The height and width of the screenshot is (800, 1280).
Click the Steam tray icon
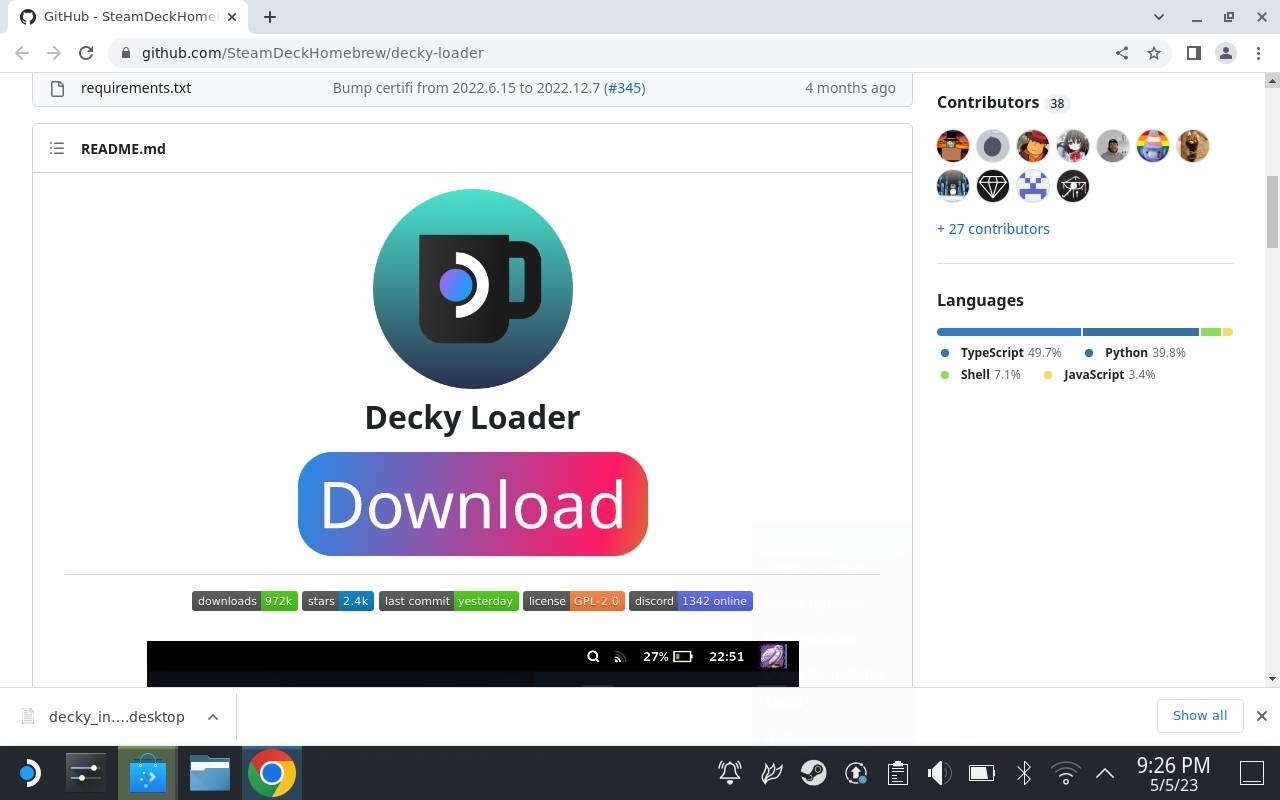pos(813,773)
